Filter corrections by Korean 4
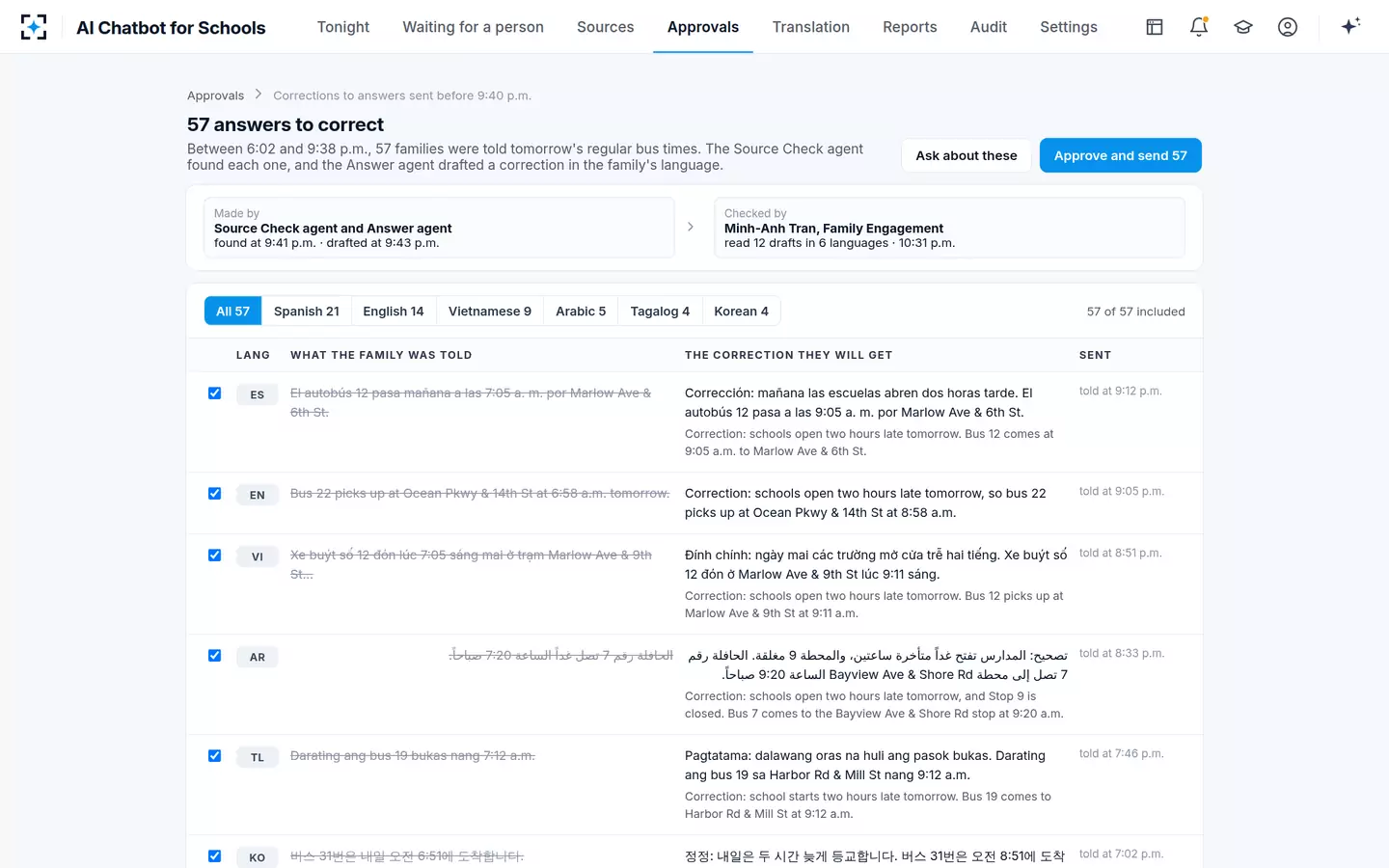1389x868 pixels. (x=742, y=312)
